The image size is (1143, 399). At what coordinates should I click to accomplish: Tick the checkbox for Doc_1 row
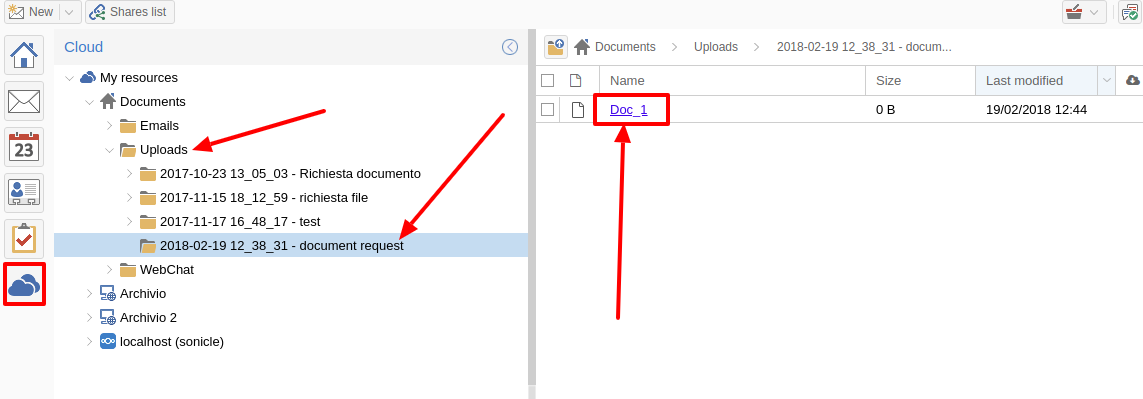[547, 110]
